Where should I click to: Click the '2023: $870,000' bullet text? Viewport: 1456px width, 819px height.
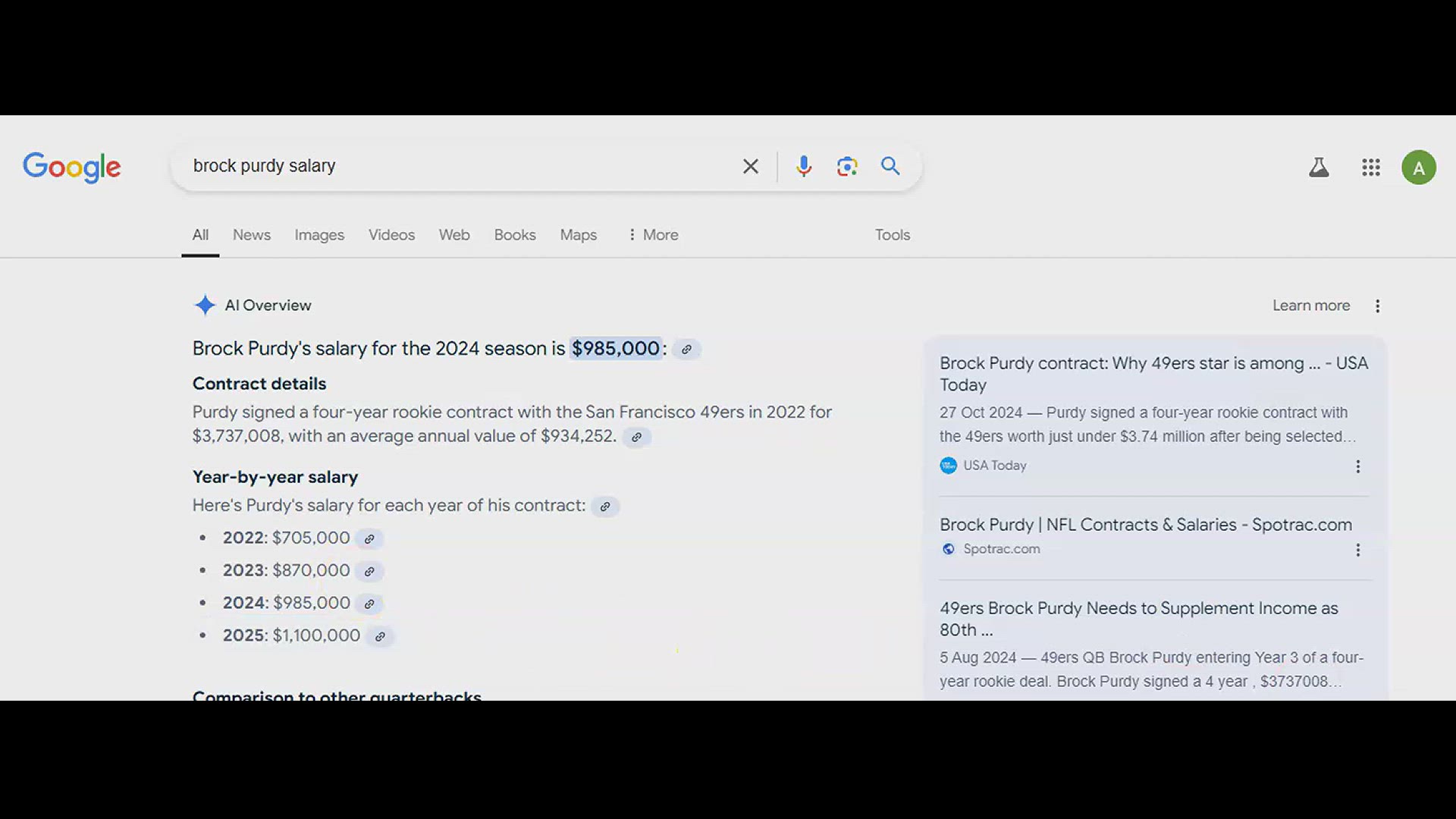click(x=286, y=570)
